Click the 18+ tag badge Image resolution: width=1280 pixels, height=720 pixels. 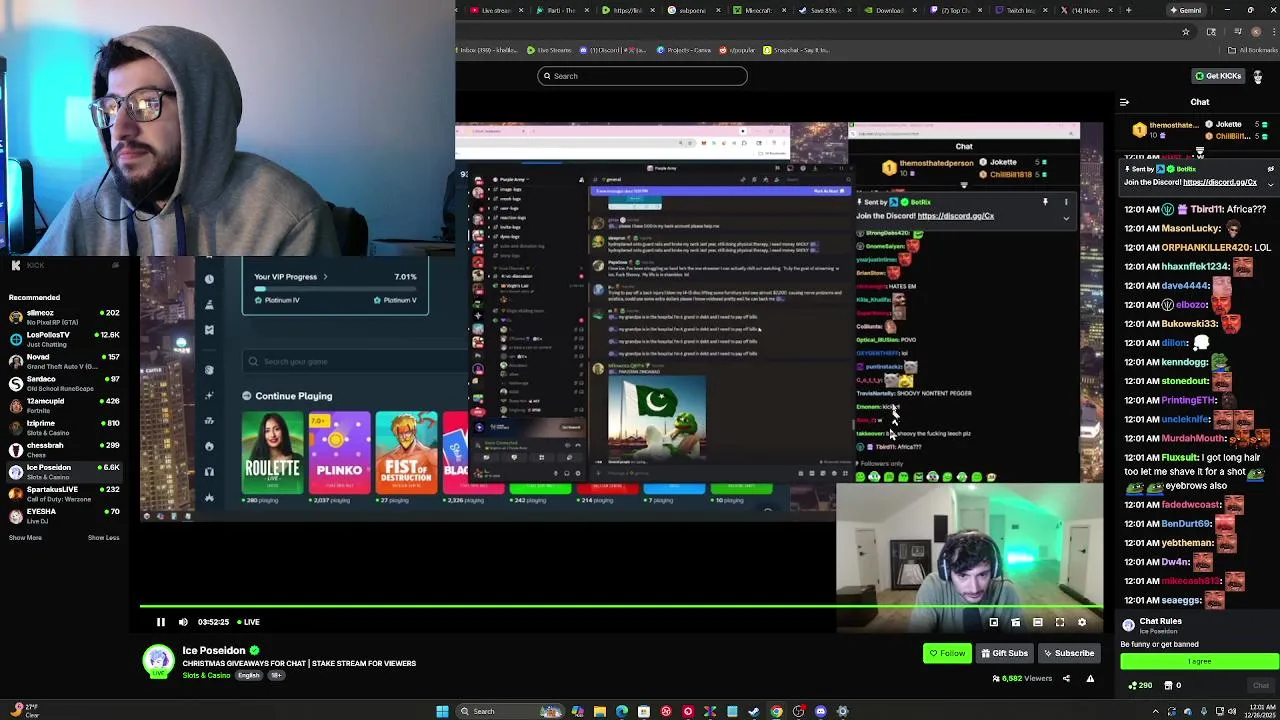tap(276, 676)
